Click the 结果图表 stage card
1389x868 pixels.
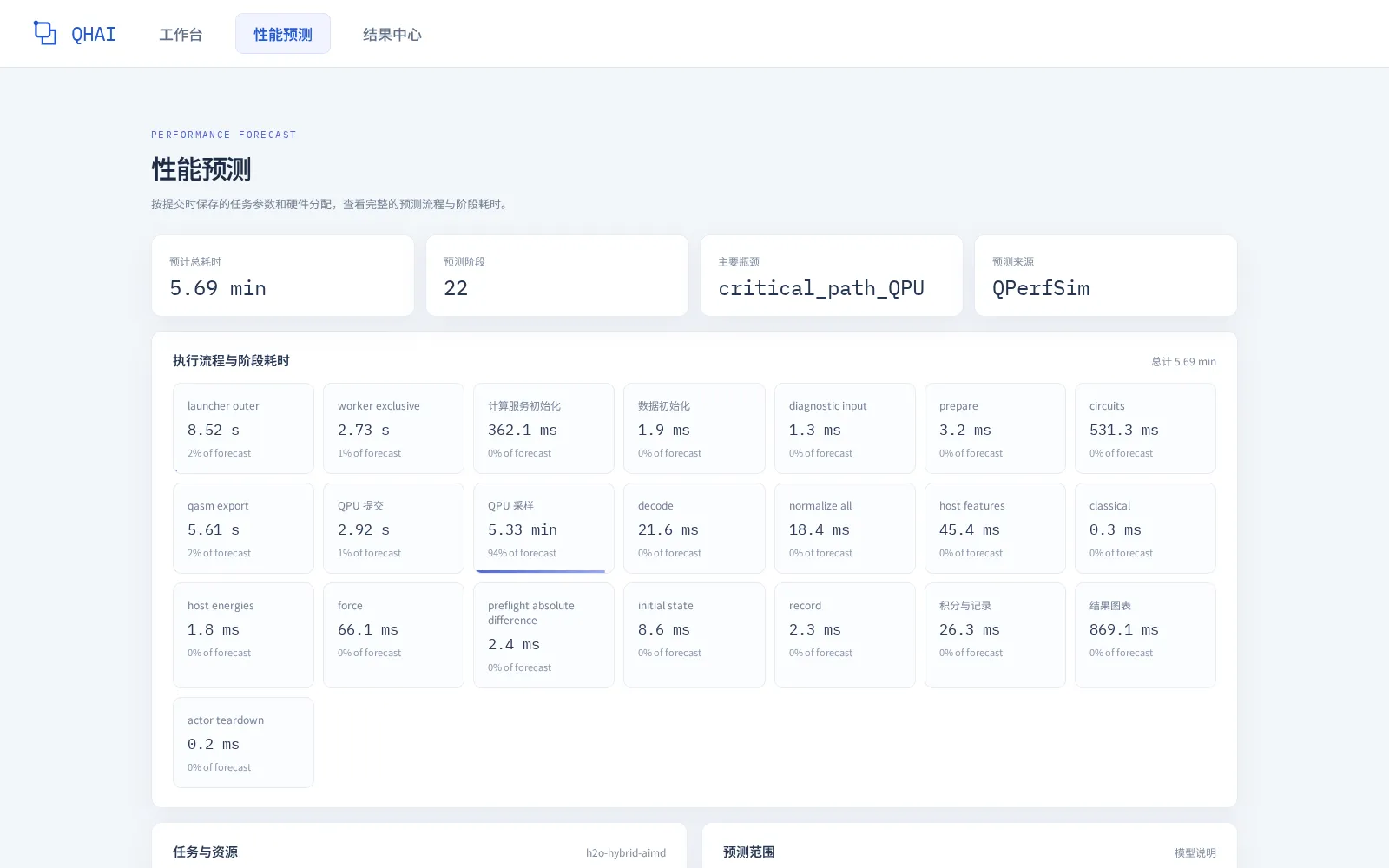coord(1145,635)
